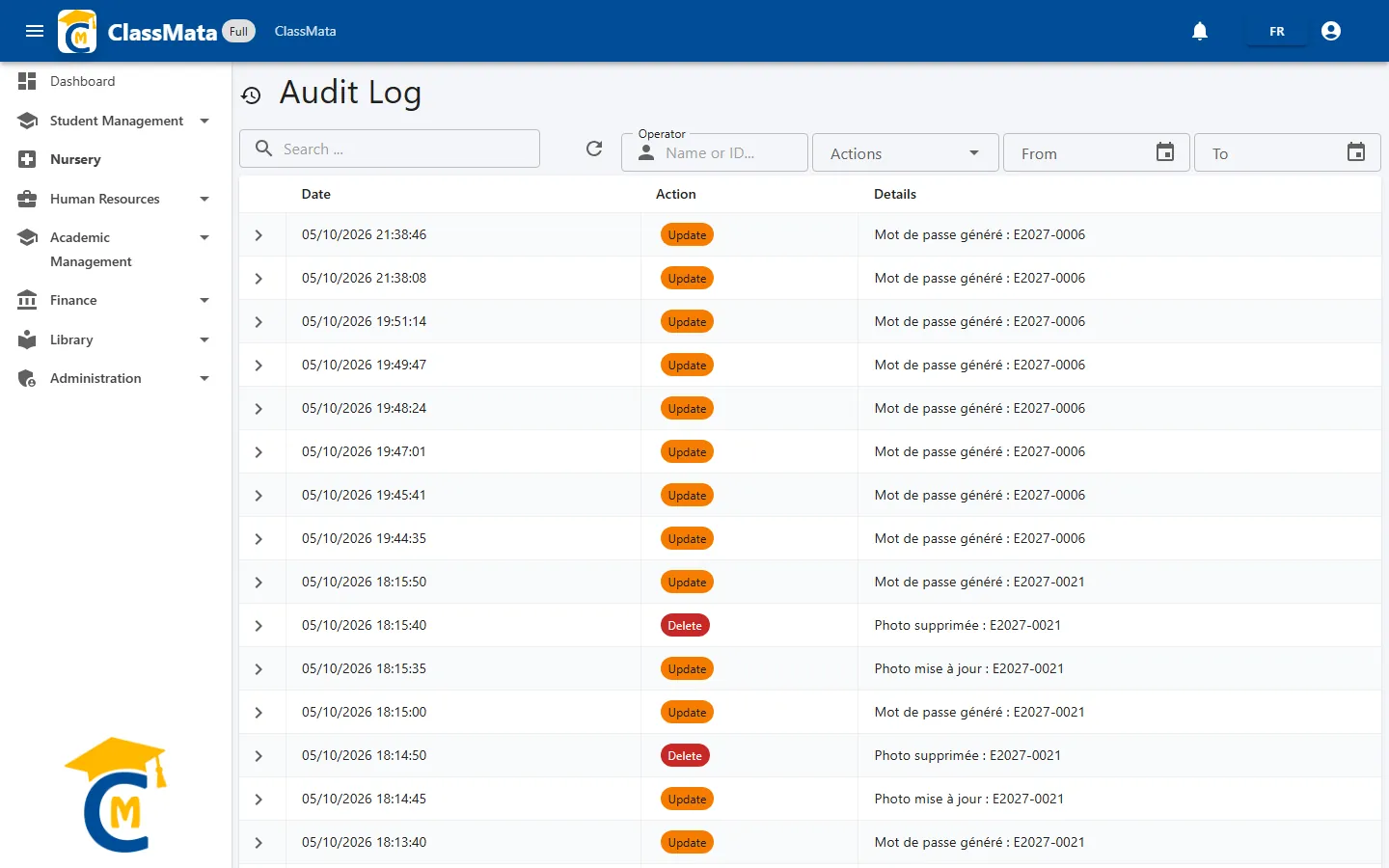
Task: Click the Administration shield icon
Action: tap(27, 378)
